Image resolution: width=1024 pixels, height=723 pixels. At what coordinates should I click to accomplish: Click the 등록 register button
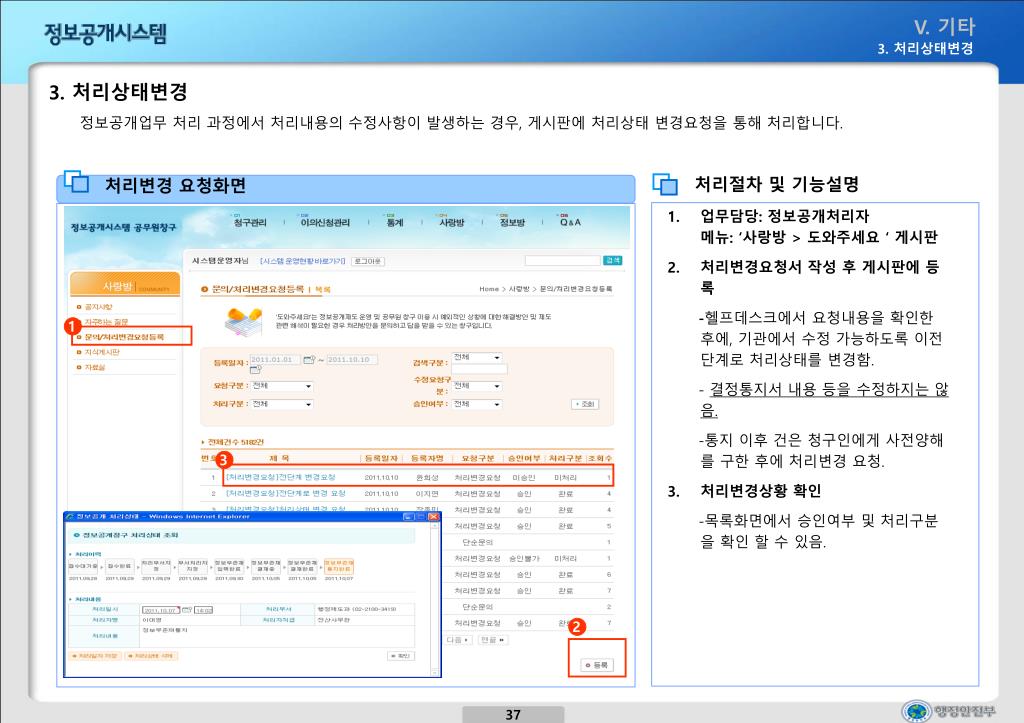[x=597, y=665]
